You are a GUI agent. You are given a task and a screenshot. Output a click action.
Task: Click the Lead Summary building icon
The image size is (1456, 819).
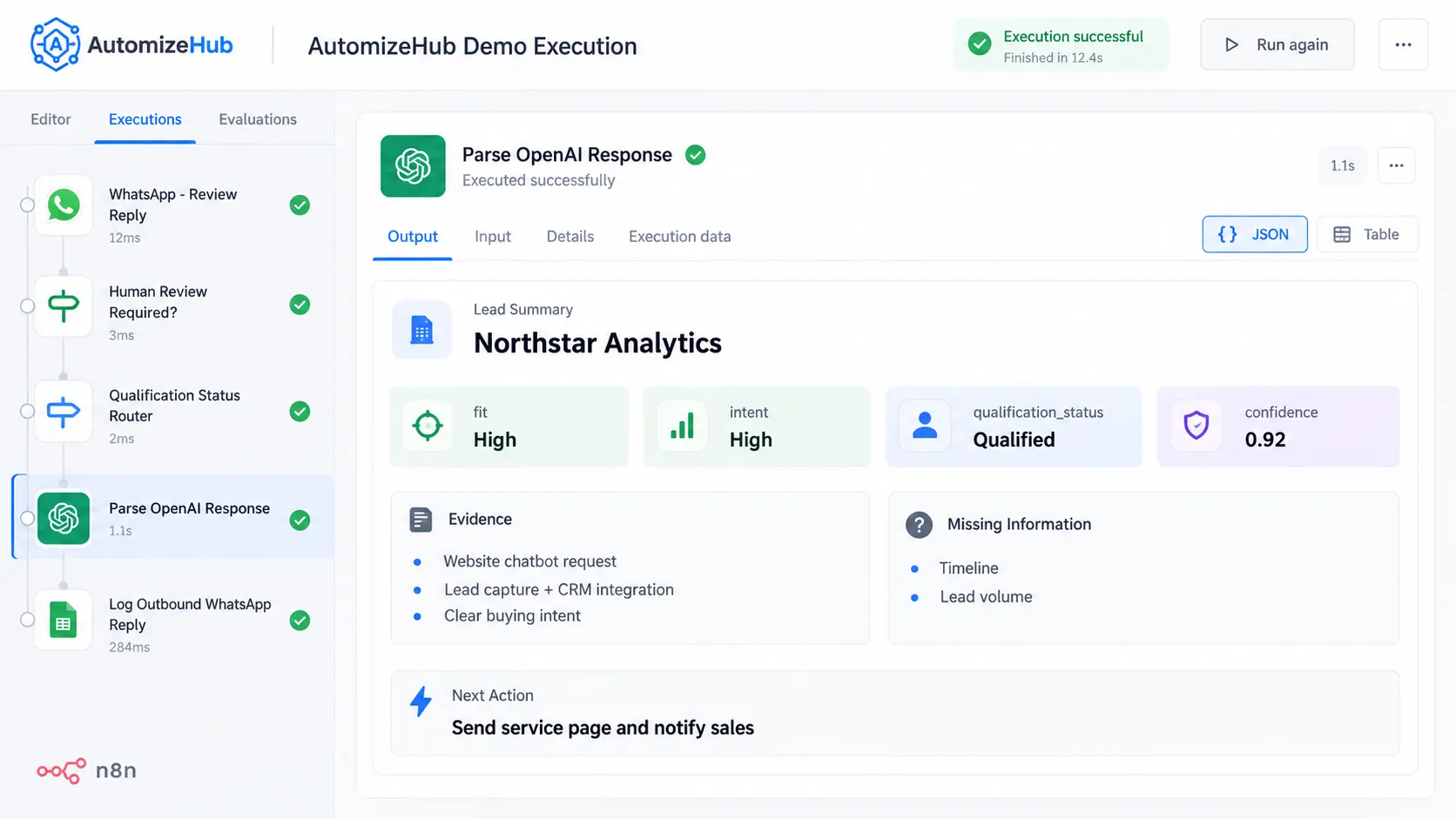coord(421,330)
